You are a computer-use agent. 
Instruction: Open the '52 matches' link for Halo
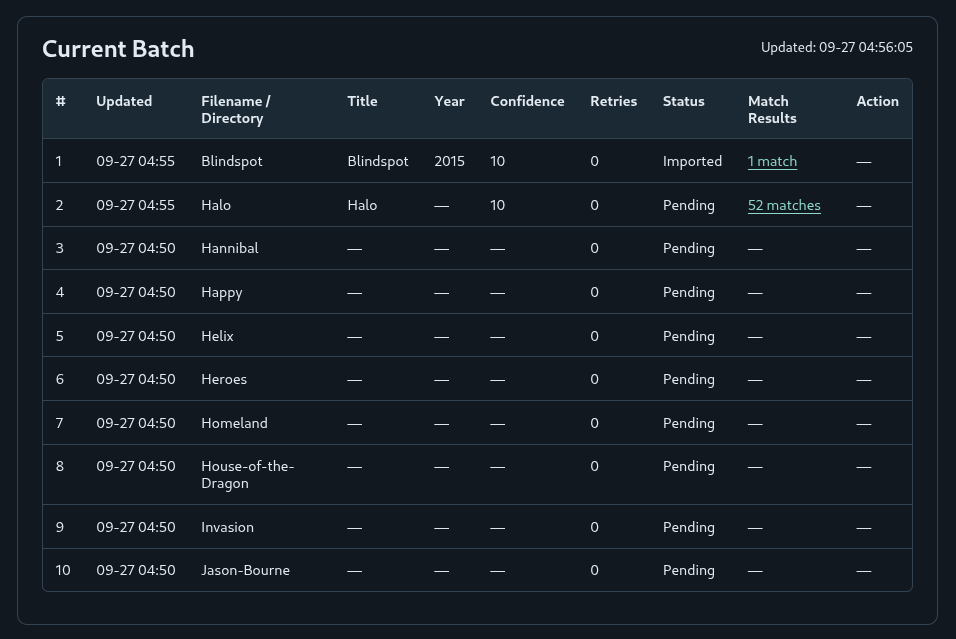click(784, 205)
